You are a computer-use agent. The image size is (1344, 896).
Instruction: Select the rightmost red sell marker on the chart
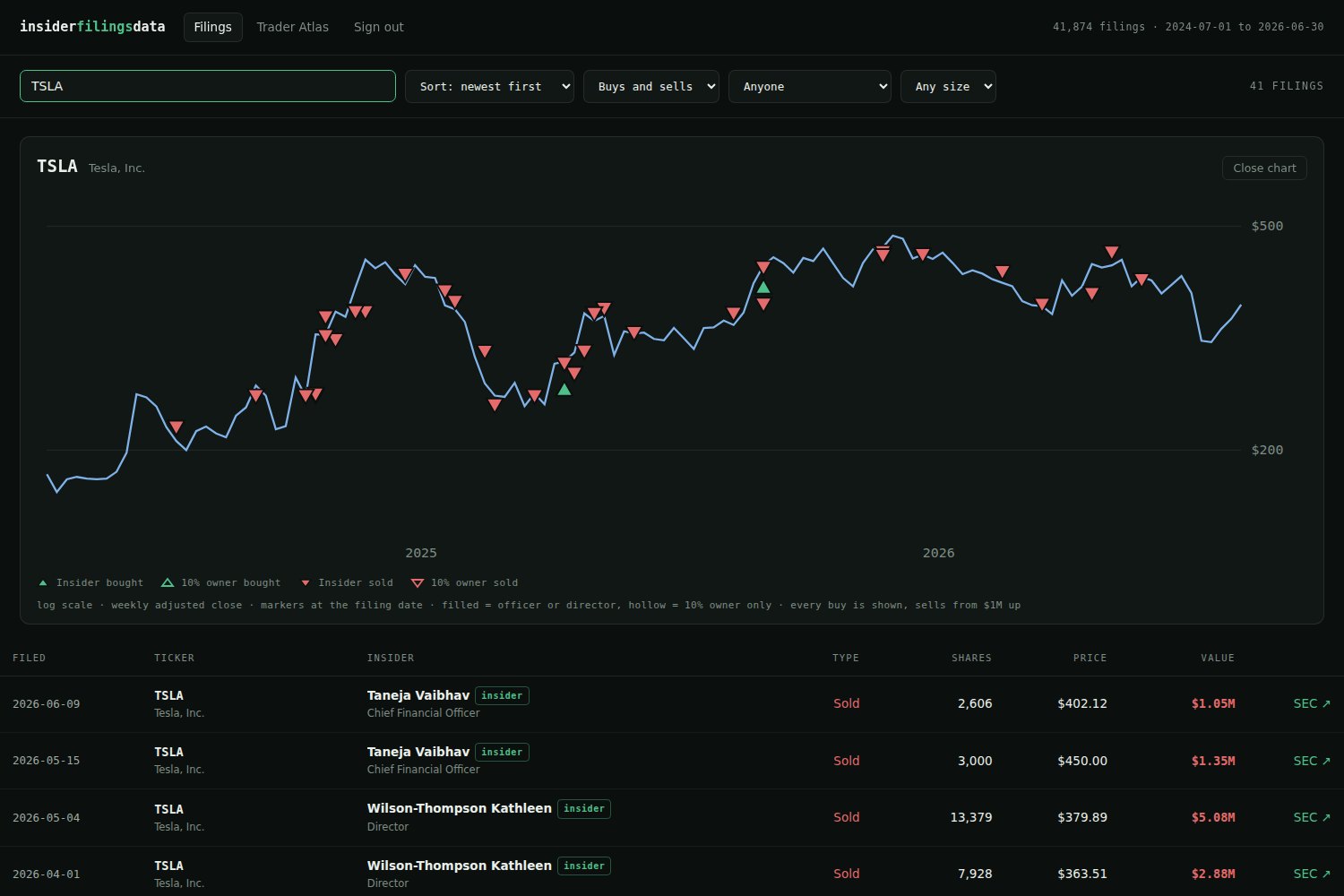1142,280
